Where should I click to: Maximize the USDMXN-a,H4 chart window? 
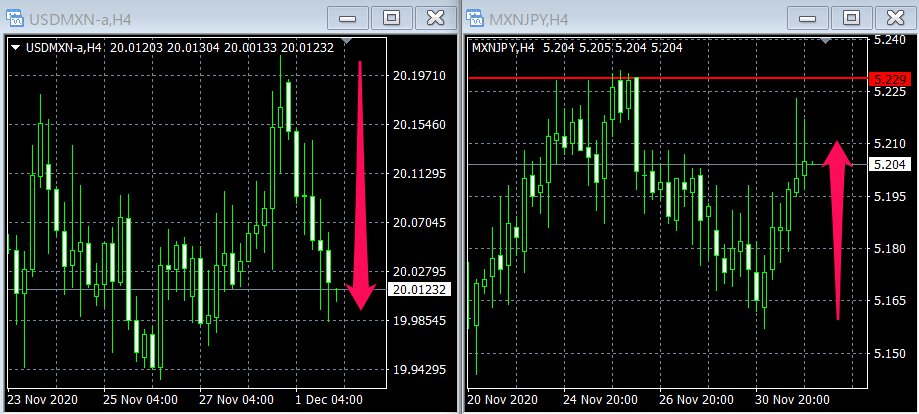coord(391,18)
